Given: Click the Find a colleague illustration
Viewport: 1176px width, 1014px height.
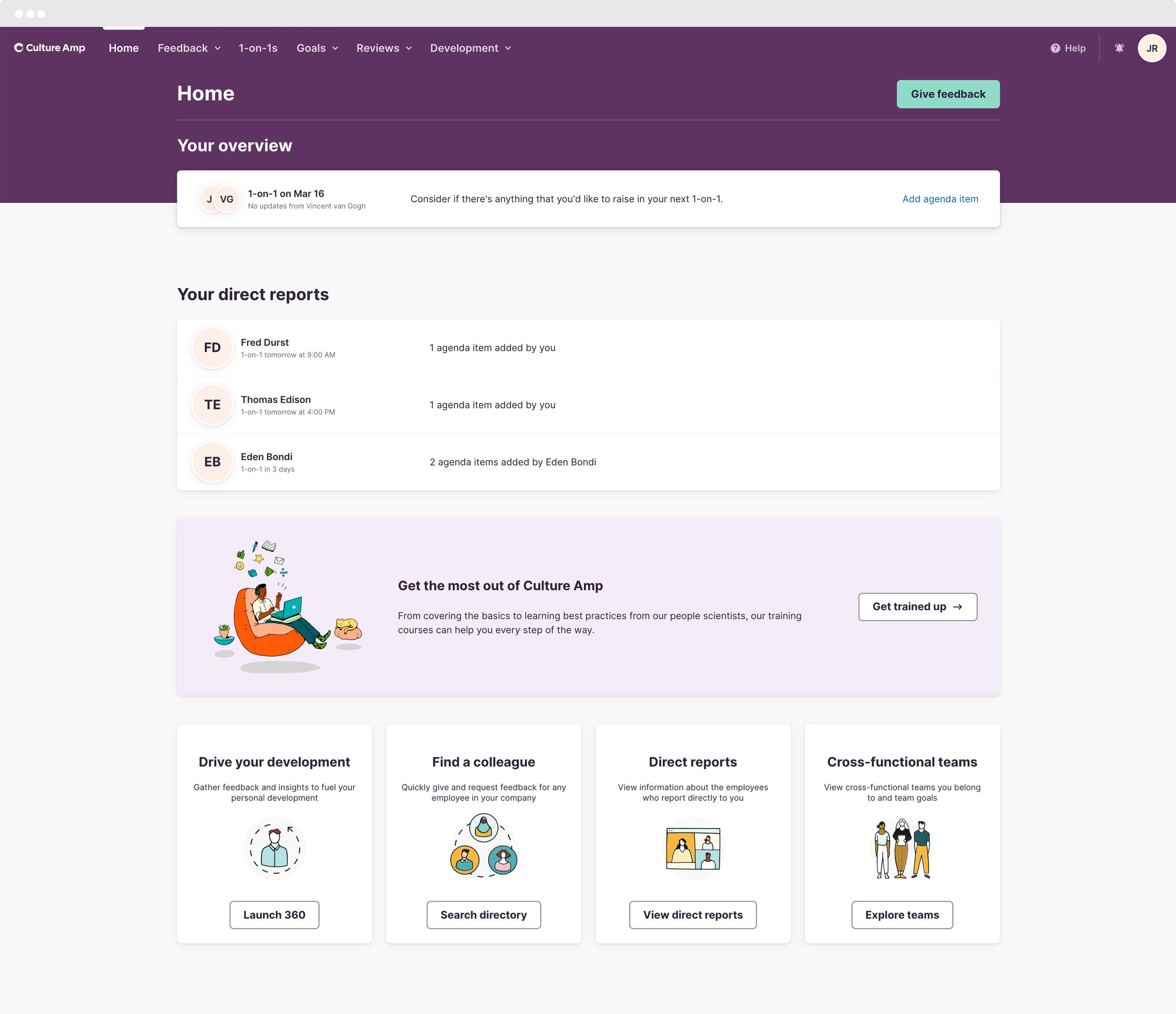Looking at the screenshot, I should pyautogui.click(x=484, y=846).
